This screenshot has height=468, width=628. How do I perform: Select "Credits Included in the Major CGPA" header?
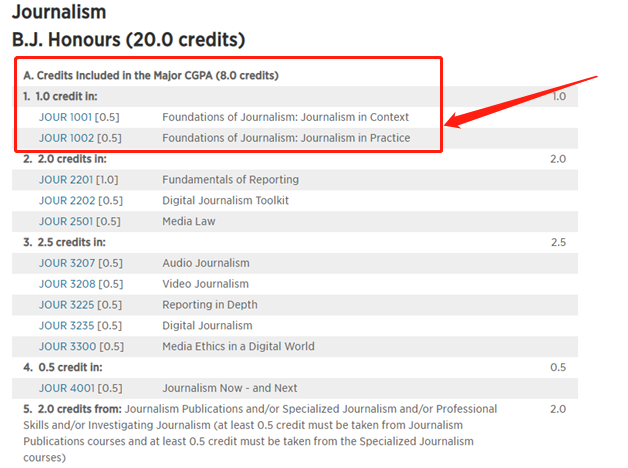(150, 76)
